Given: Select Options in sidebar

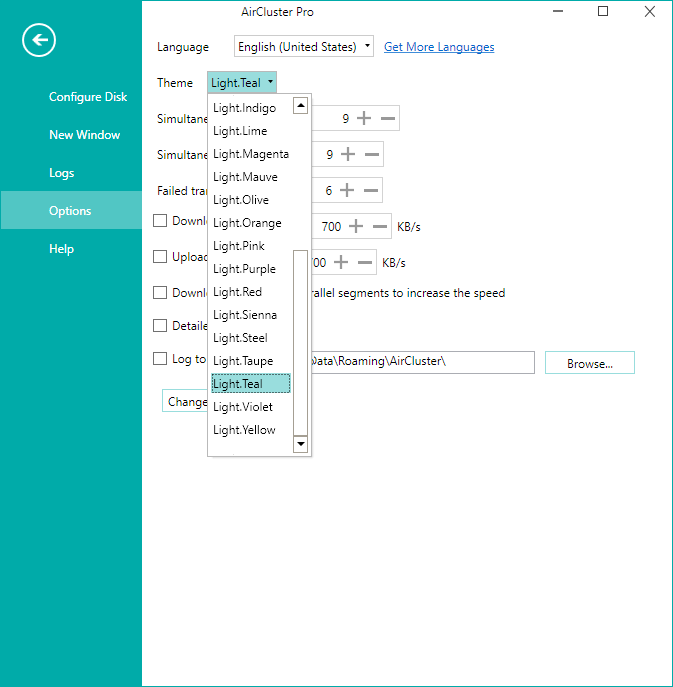Looking at the screenshot, I should tap(71, 210).
